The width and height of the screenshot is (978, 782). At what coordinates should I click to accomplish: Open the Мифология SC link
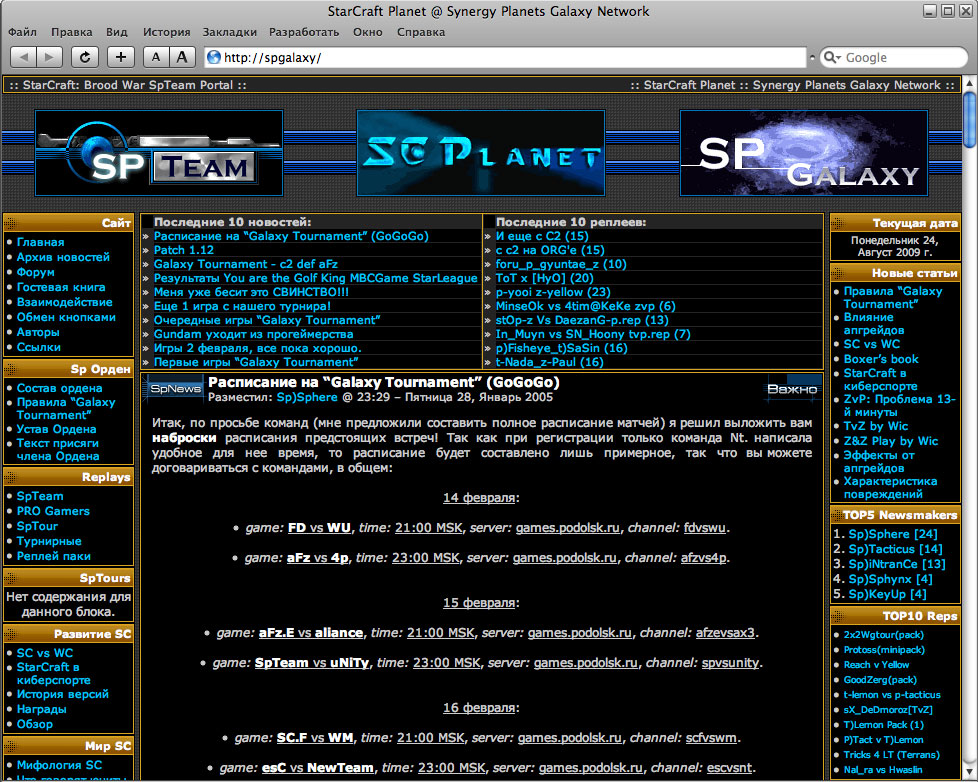pos(59,765)
